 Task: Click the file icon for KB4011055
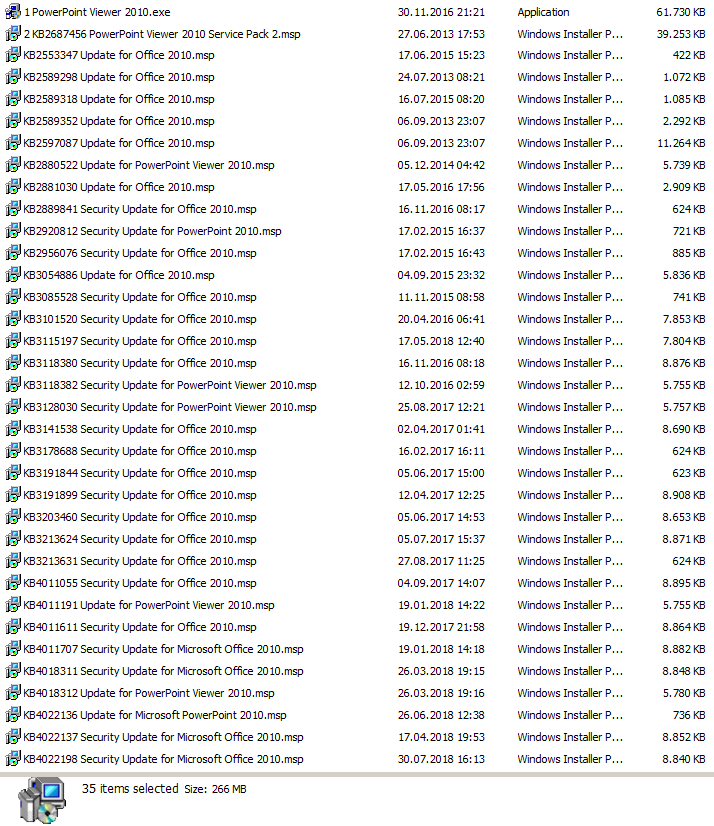(x=13, y=584)
